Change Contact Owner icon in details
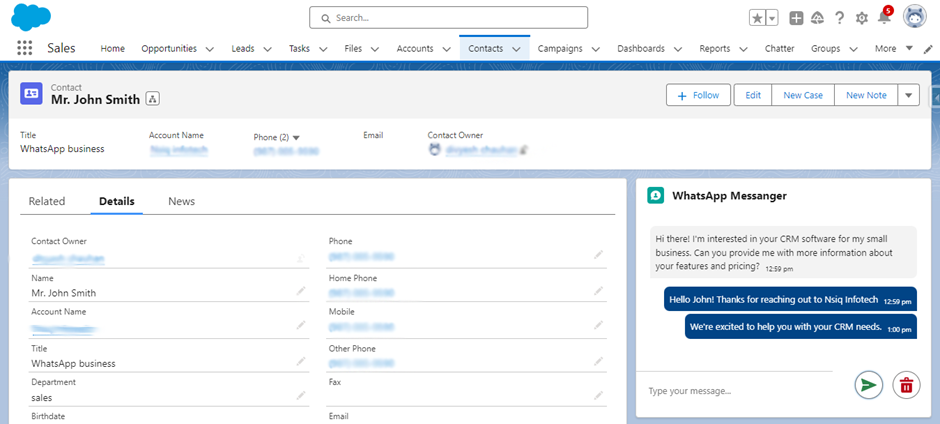This screenshot has width=940, height=424. point(301,257)
